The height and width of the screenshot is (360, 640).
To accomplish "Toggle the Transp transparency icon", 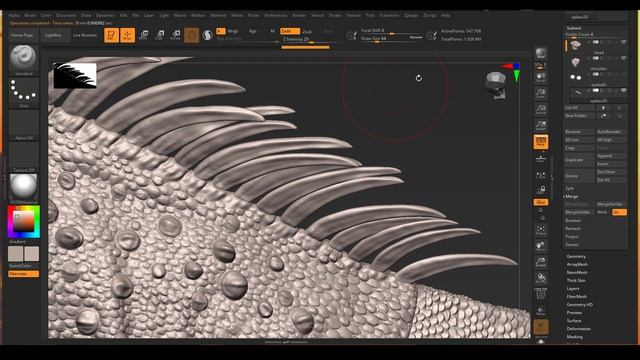I will pos(541,311).
